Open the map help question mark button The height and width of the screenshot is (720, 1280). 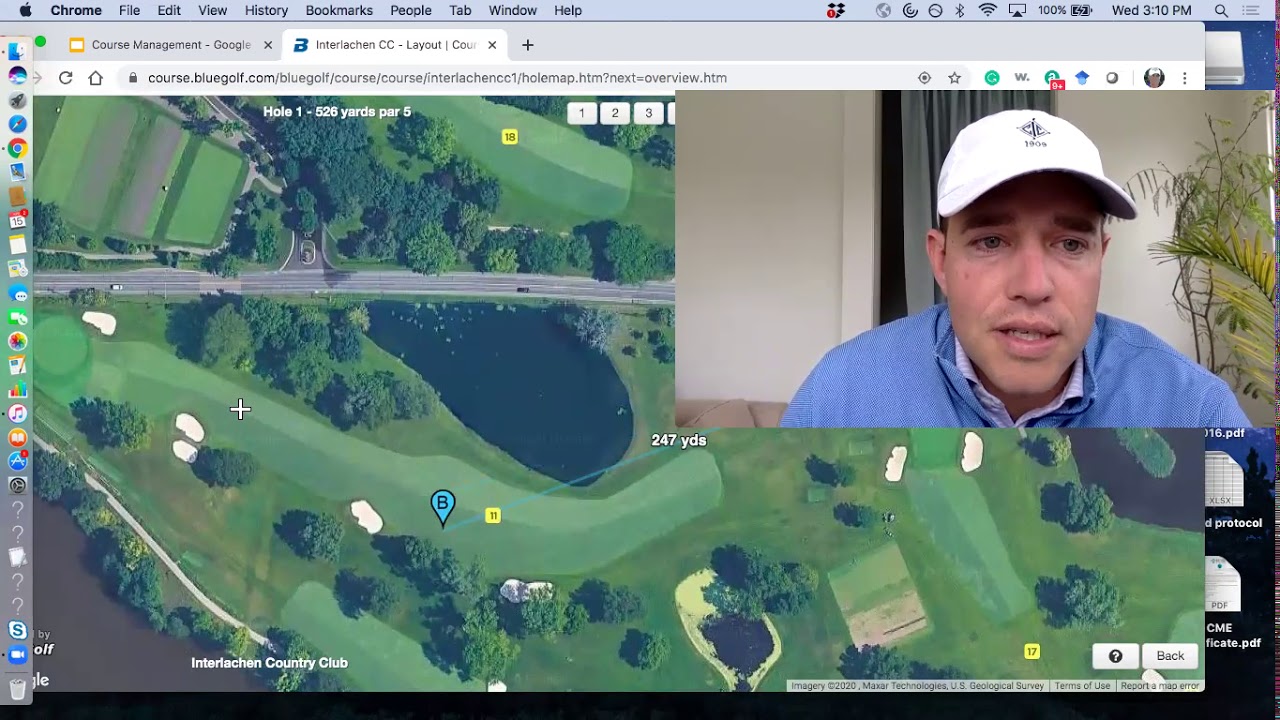tap(1116, 656)
